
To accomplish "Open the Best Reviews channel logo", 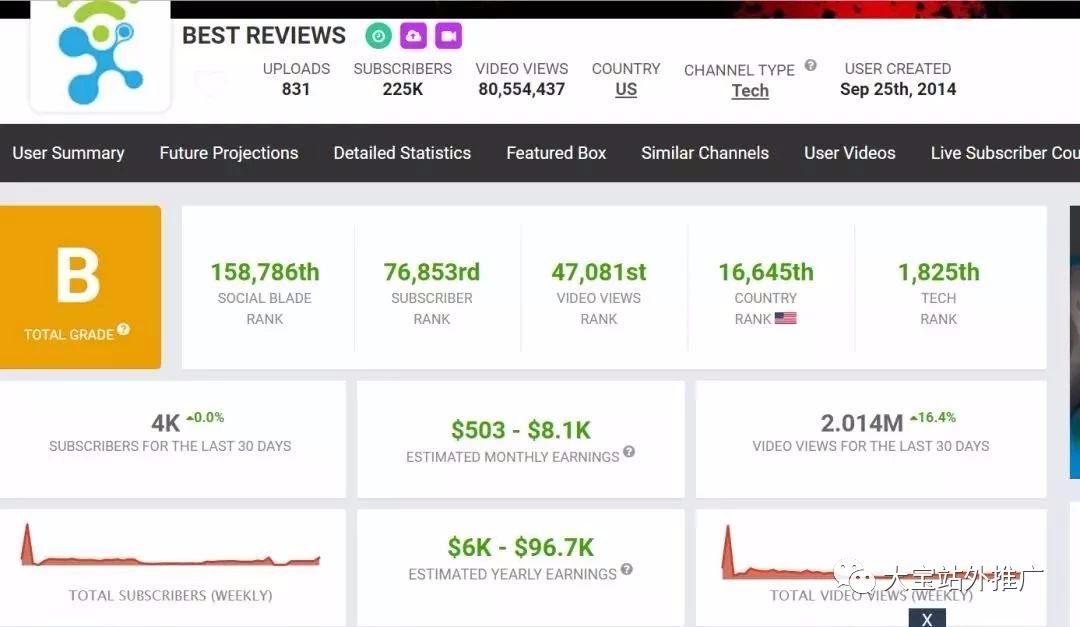I will [x=101, y=54].
